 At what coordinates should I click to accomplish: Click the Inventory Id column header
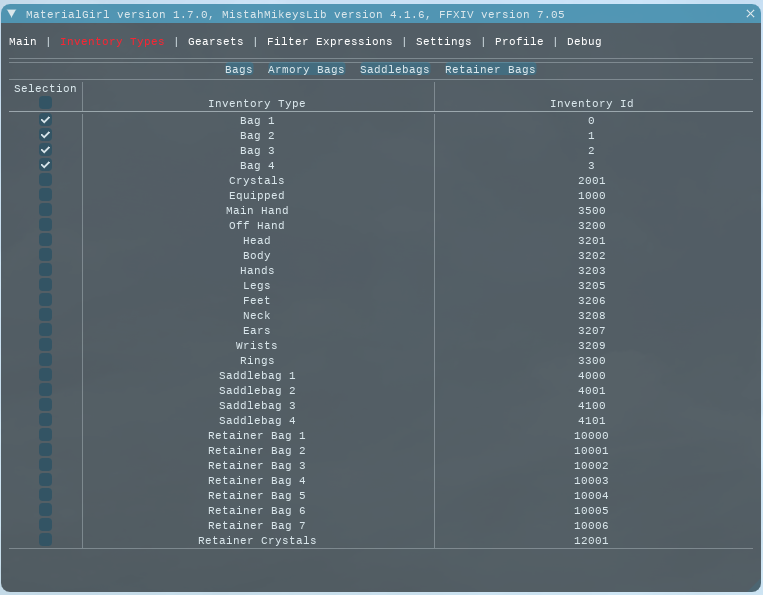pyautogui.click(x=591, y=104)
